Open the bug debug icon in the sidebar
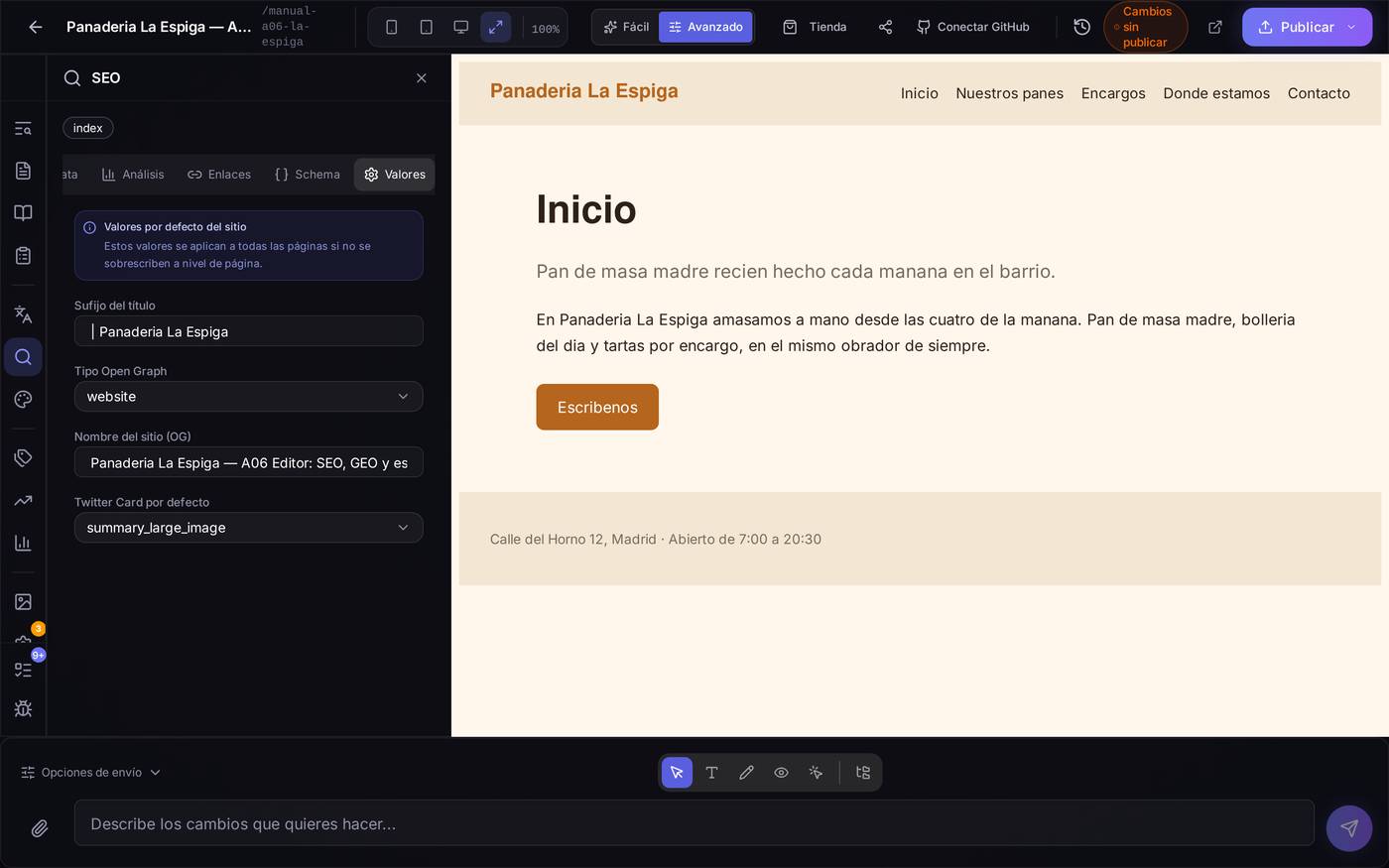This screenshot has height=868, width=1389. tap(23, 708)
